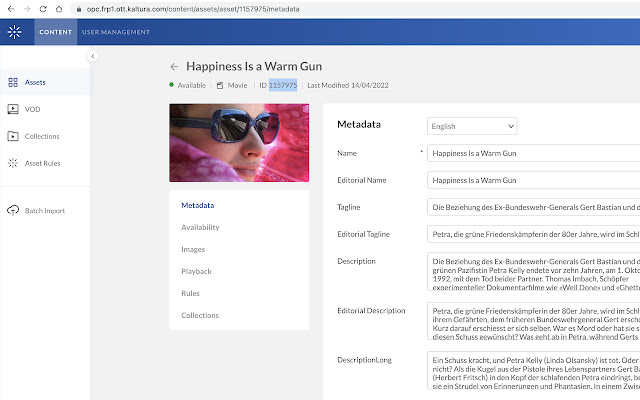The width and height of the screenshot is (640, 400).
Task: Click the Metadata panel heading
Action: pyautogui.click(x=359, y=124)
